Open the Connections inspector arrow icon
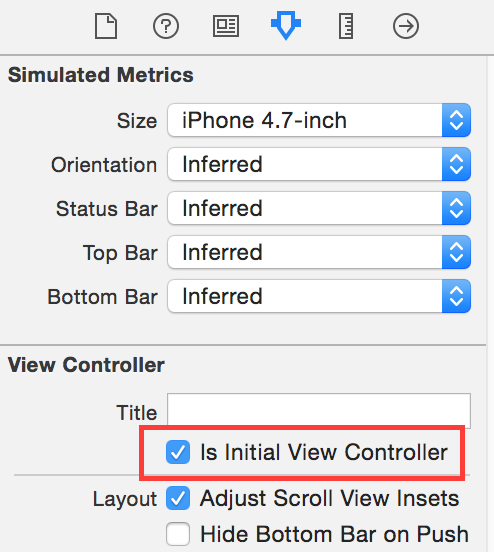Viewport: 494px width, 552px height. (406, 26)
